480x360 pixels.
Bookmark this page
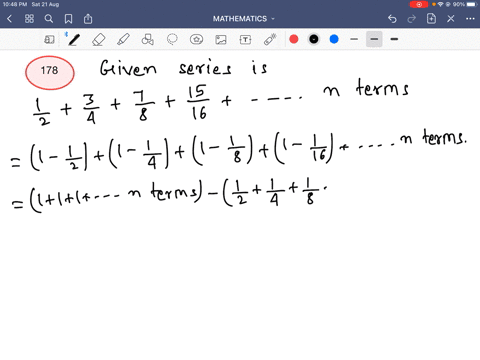click(x=68, y=19)
